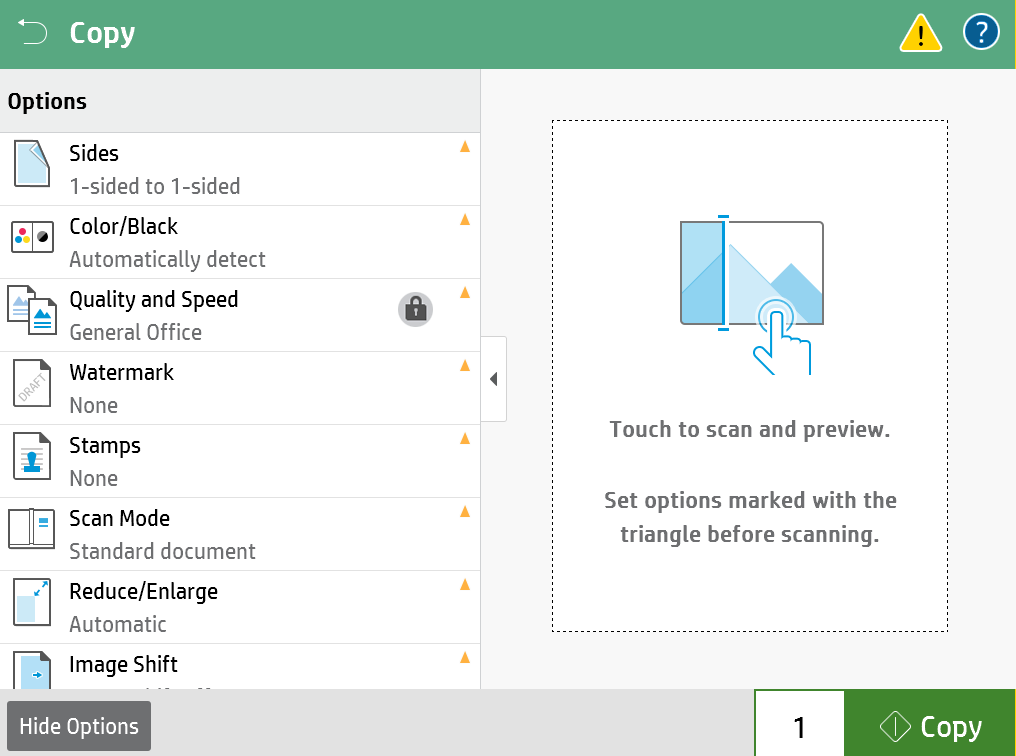Tap the Scan Mode book icon
This screenshot has height=756, width=1016.
(31, 529)
